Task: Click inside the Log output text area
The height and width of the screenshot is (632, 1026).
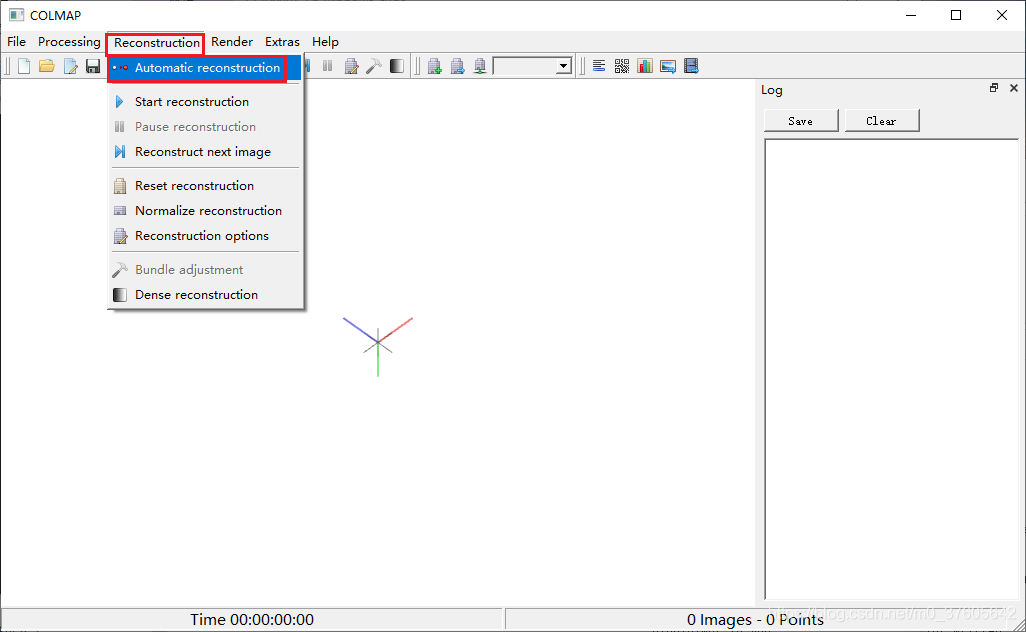Action: (891, 369)
